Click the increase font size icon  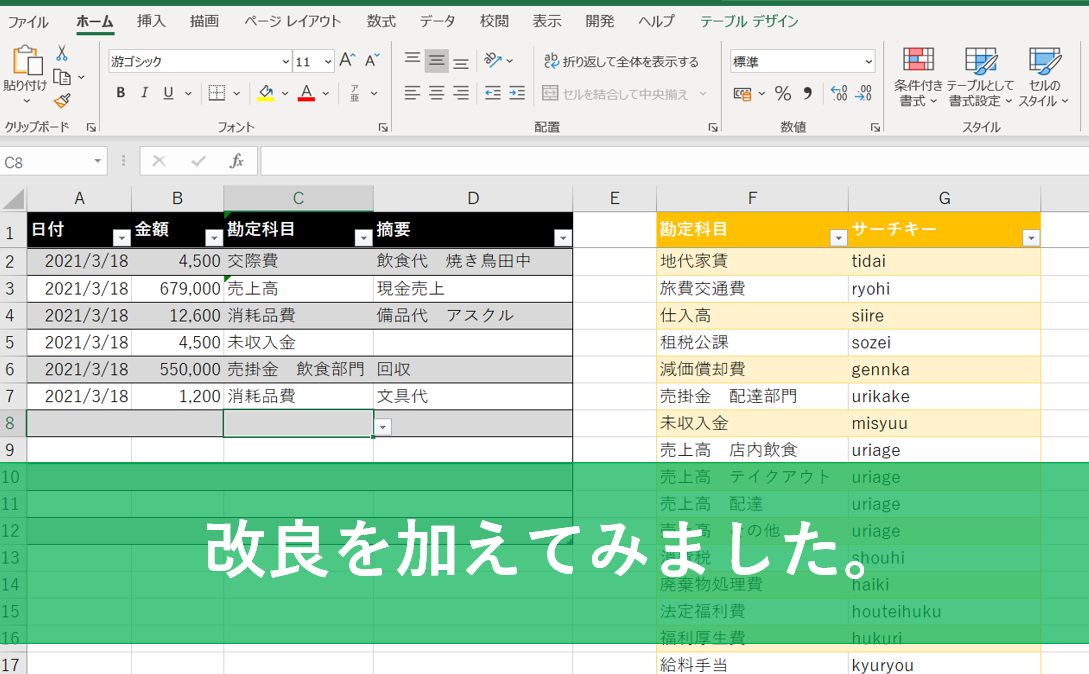(347, 61)
